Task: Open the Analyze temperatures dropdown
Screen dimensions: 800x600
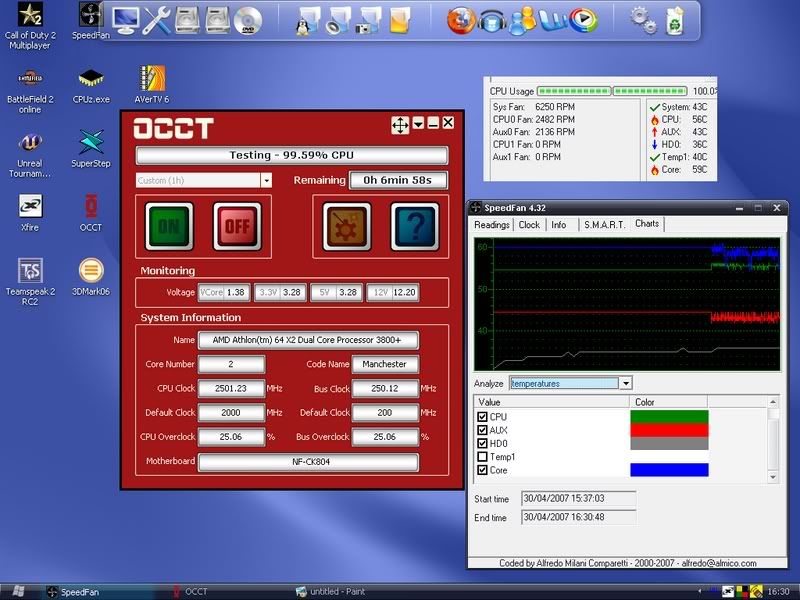Action: 625,383
